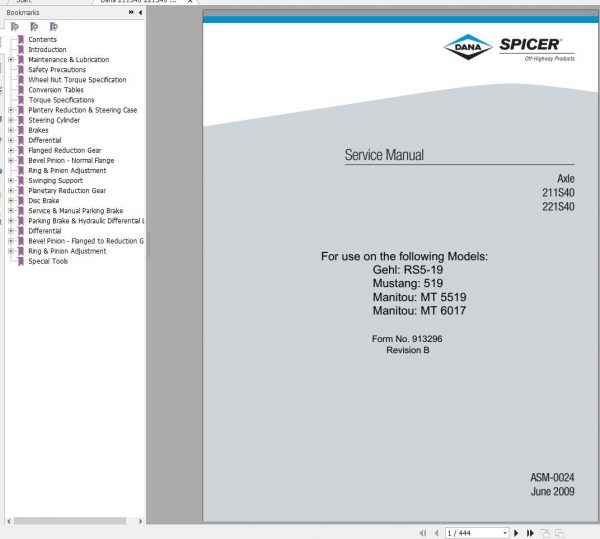The image size is (600, 539).
Task: Click the Service Manual heading on the page
Action: point(384,155)
